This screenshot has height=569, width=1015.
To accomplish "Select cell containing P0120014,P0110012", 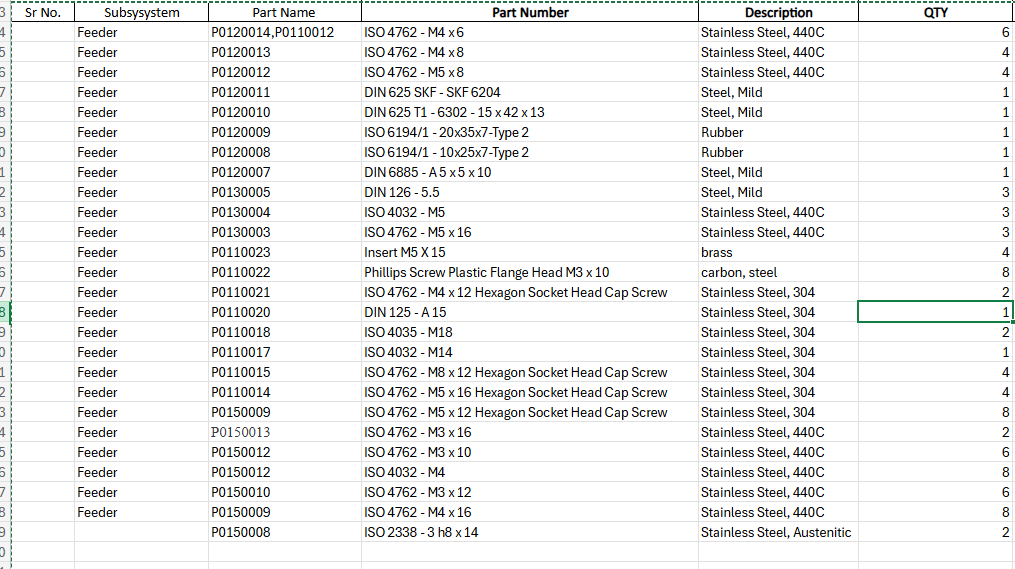I will [x=272, y=32].
